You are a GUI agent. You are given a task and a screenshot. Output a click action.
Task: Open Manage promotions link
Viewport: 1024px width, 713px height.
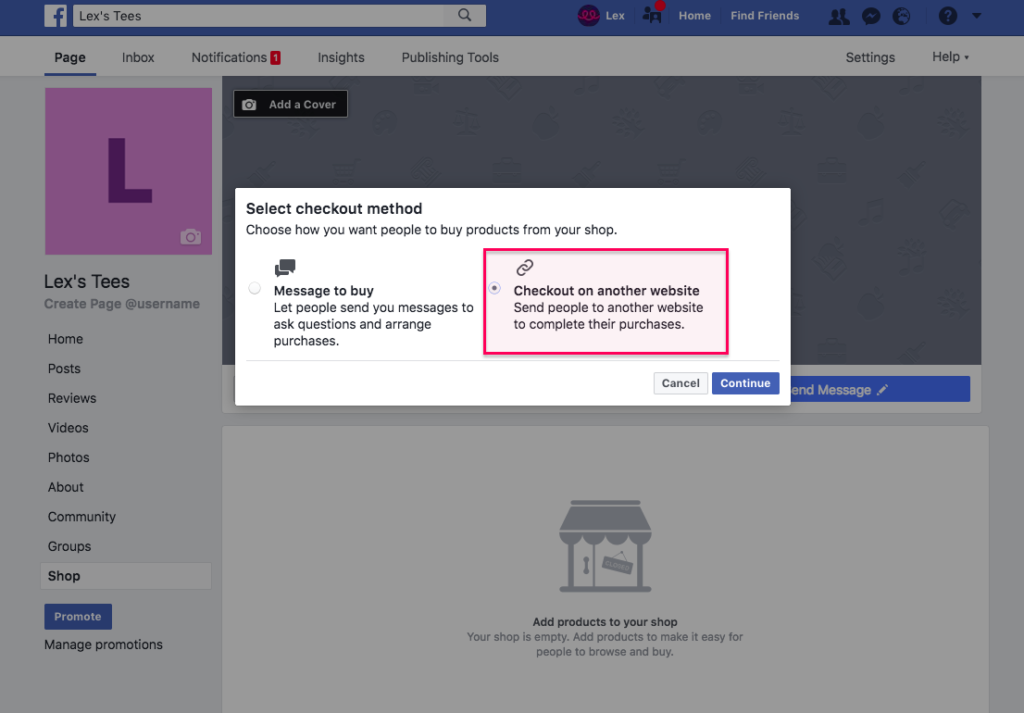point(103,644)
